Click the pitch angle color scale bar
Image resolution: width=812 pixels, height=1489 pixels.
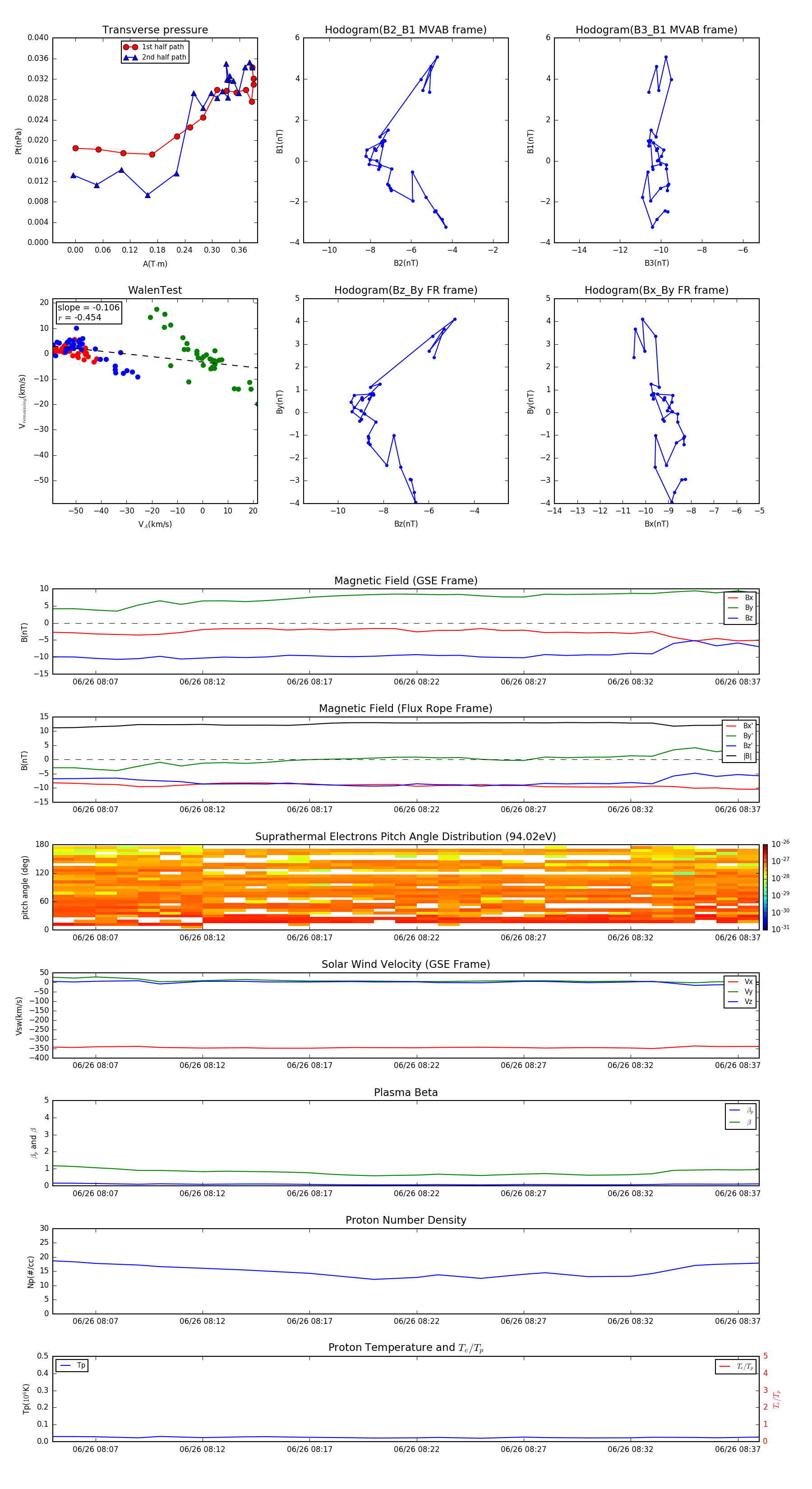click(765, 887)
